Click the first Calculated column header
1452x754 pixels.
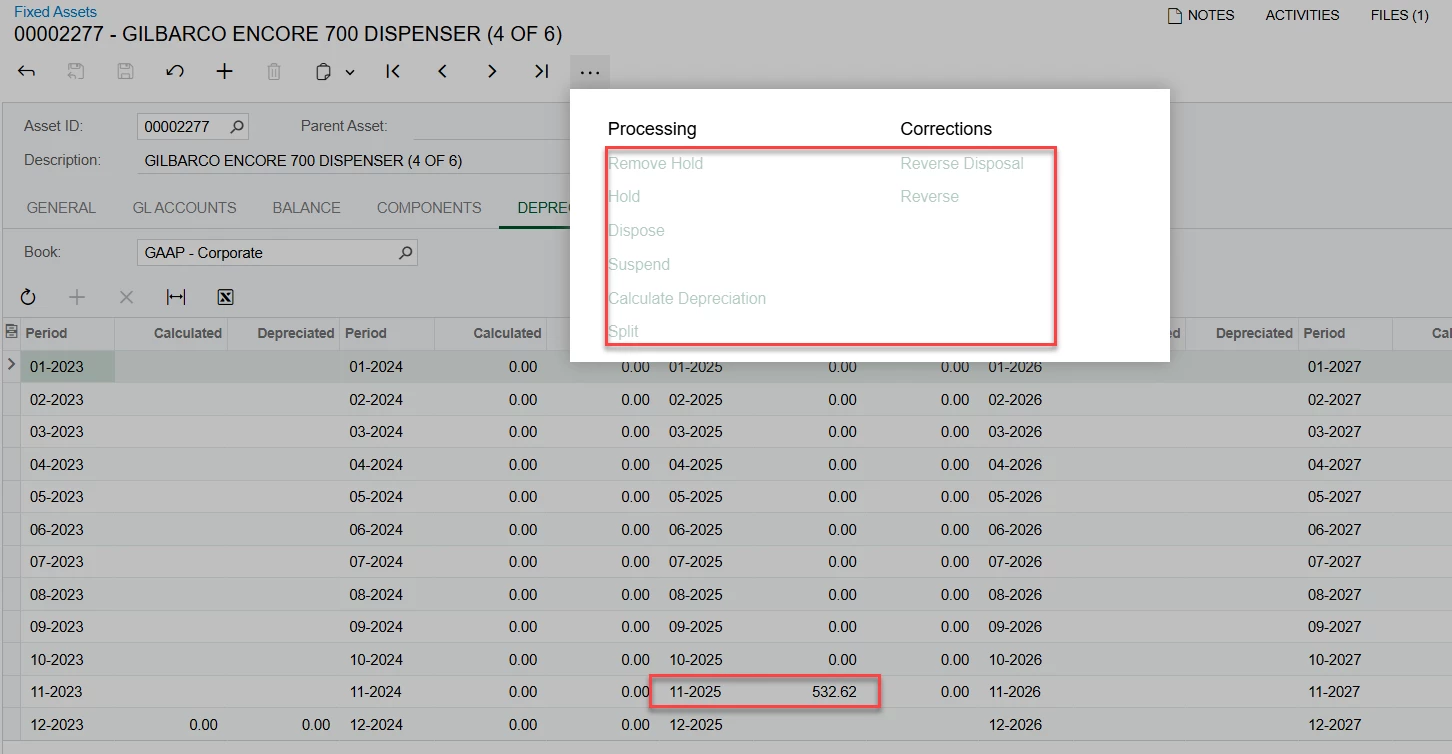click(x=171, y=333)
